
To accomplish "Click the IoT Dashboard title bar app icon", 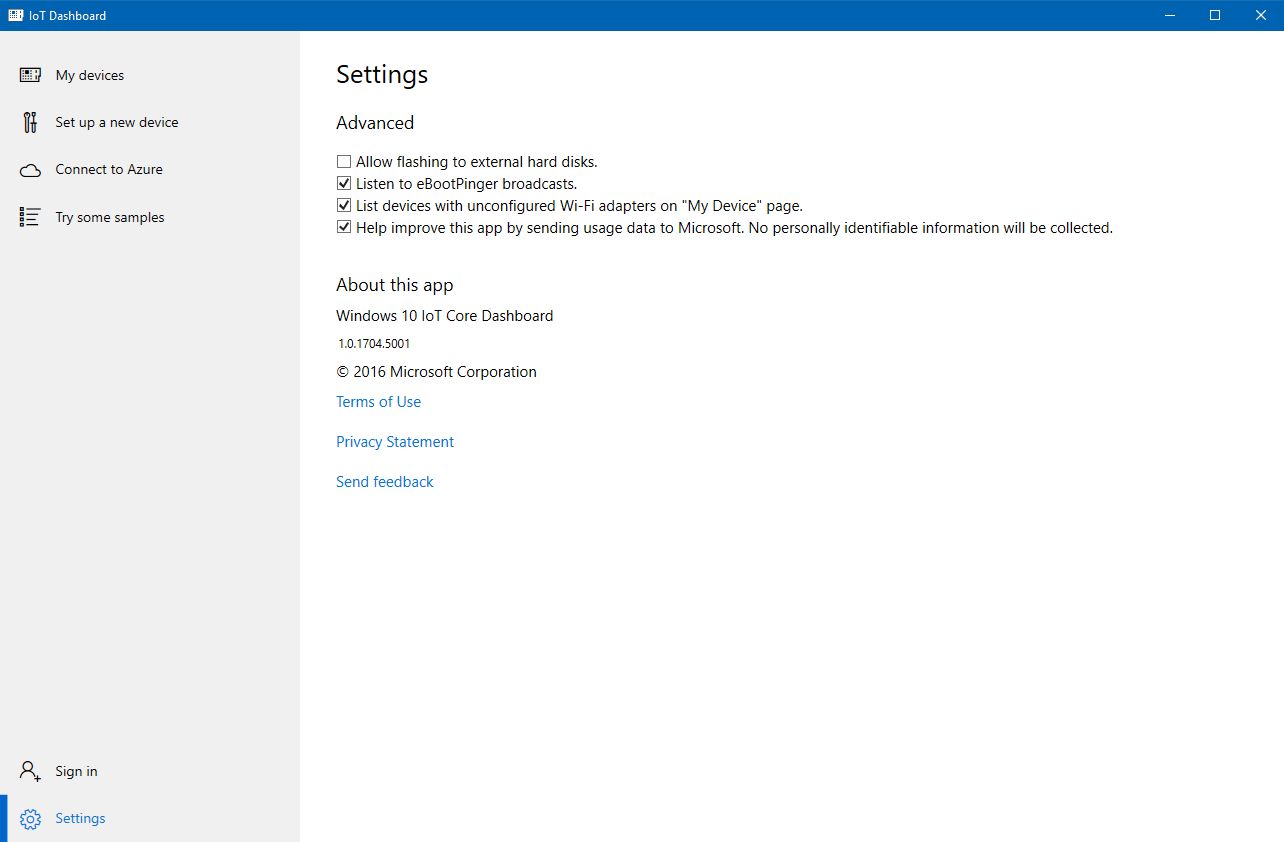I will (x=16, y=15).
